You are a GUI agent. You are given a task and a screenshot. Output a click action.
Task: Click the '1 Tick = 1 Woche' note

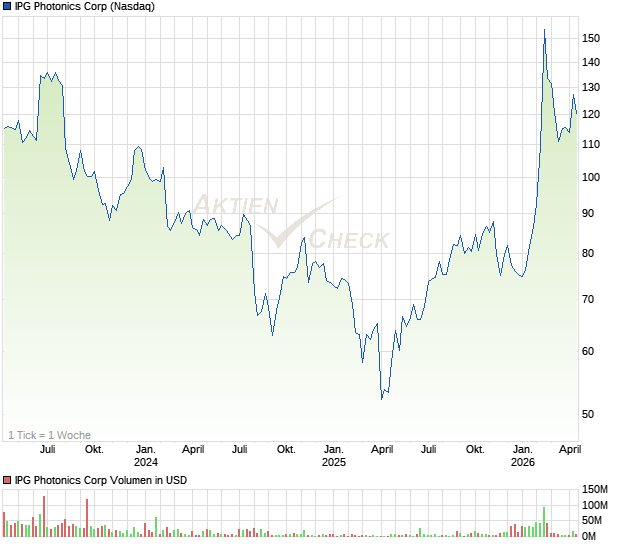(x=49, y=435)
